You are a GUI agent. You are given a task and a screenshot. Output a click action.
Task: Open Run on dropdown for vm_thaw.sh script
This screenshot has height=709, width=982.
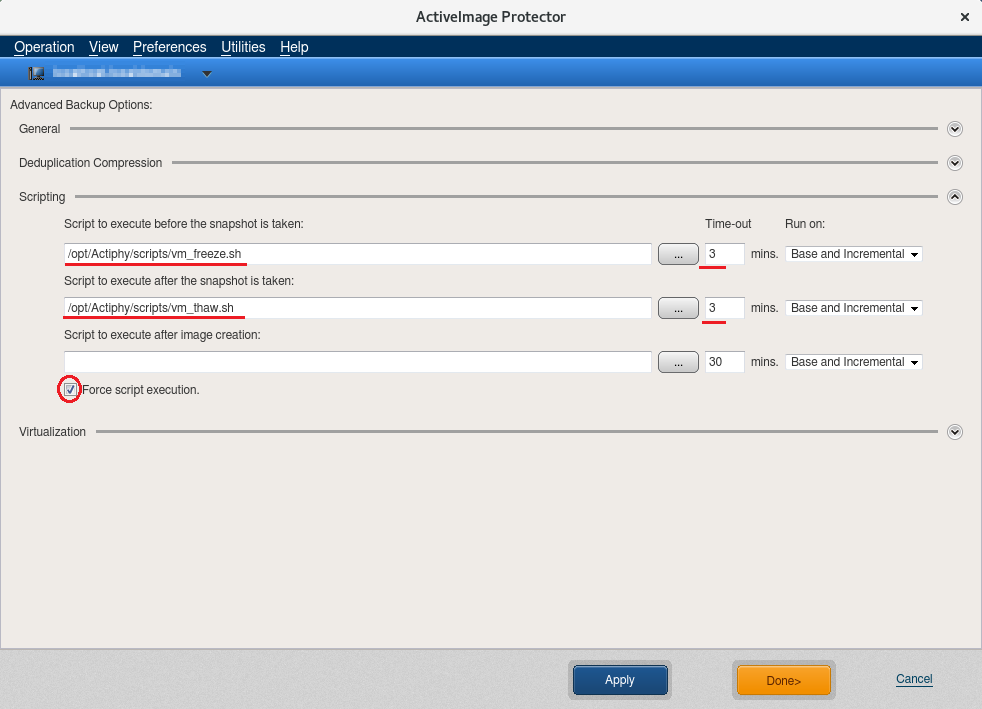tap(853, 308)
